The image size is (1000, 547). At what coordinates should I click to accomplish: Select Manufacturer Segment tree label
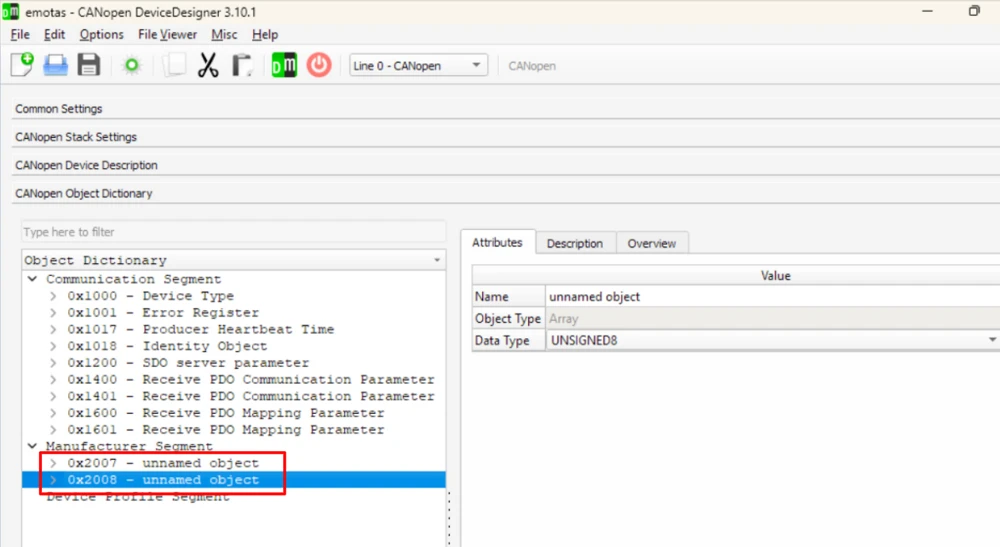[129, 446]
